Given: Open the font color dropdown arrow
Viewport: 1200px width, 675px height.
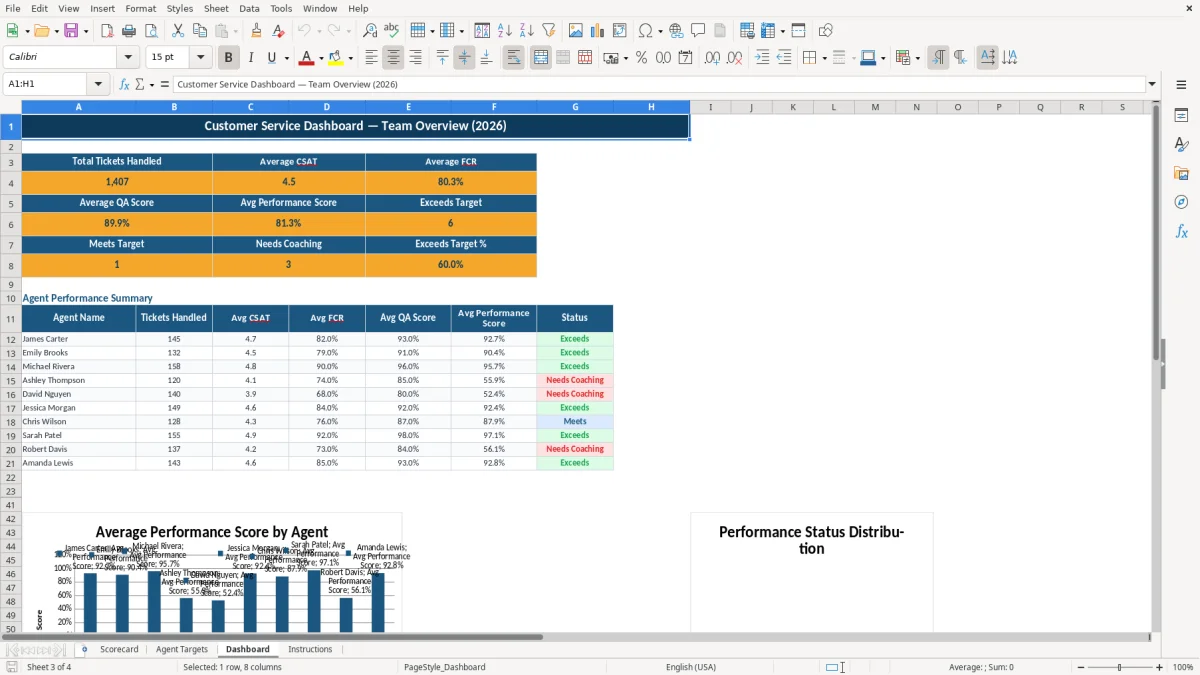Looking at the screenshot, I should 320,58.
